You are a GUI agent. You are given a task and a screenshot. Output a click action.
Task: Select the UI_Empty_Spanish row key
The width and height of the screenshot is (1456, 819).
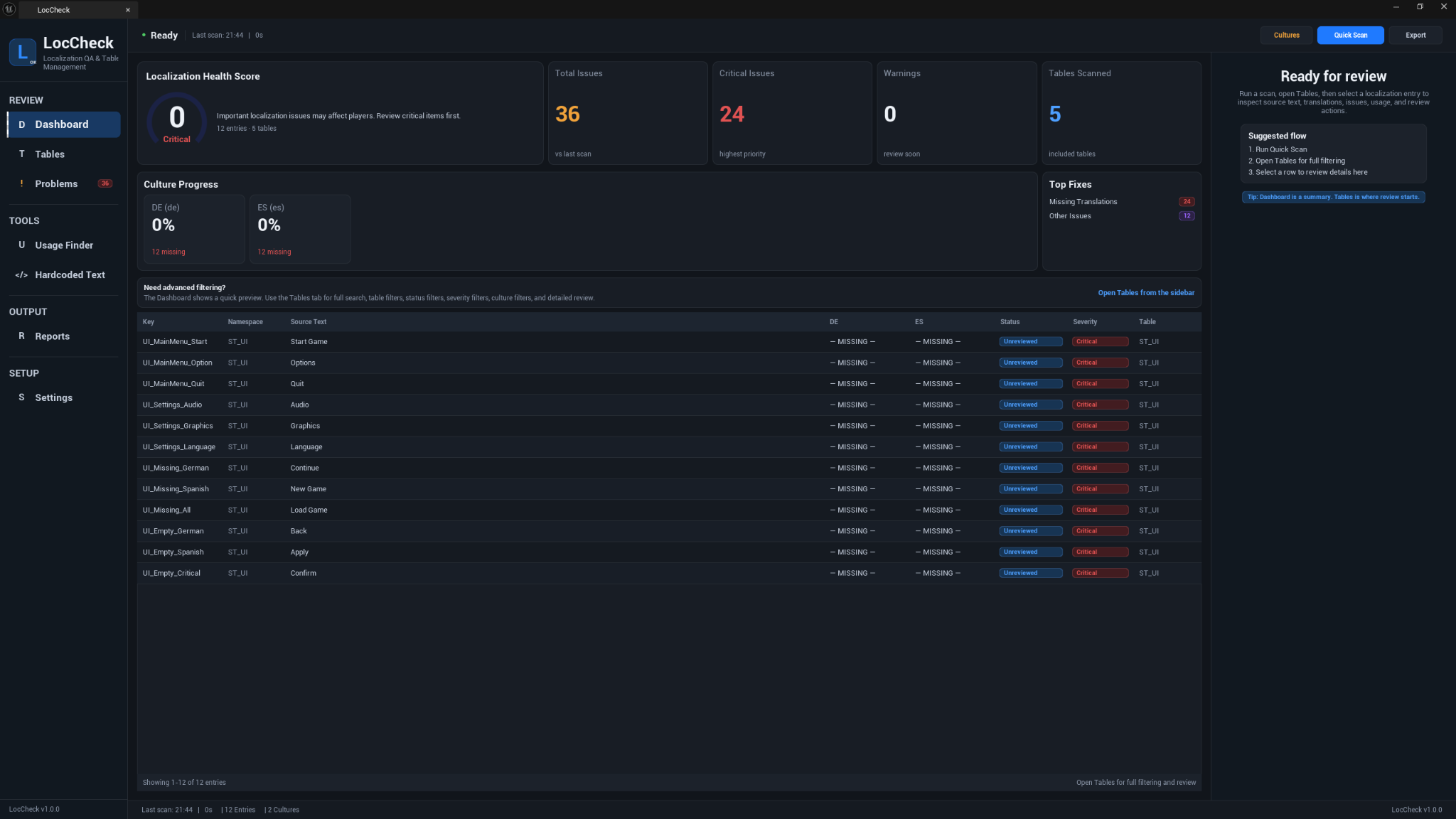(x=173, y=552)
